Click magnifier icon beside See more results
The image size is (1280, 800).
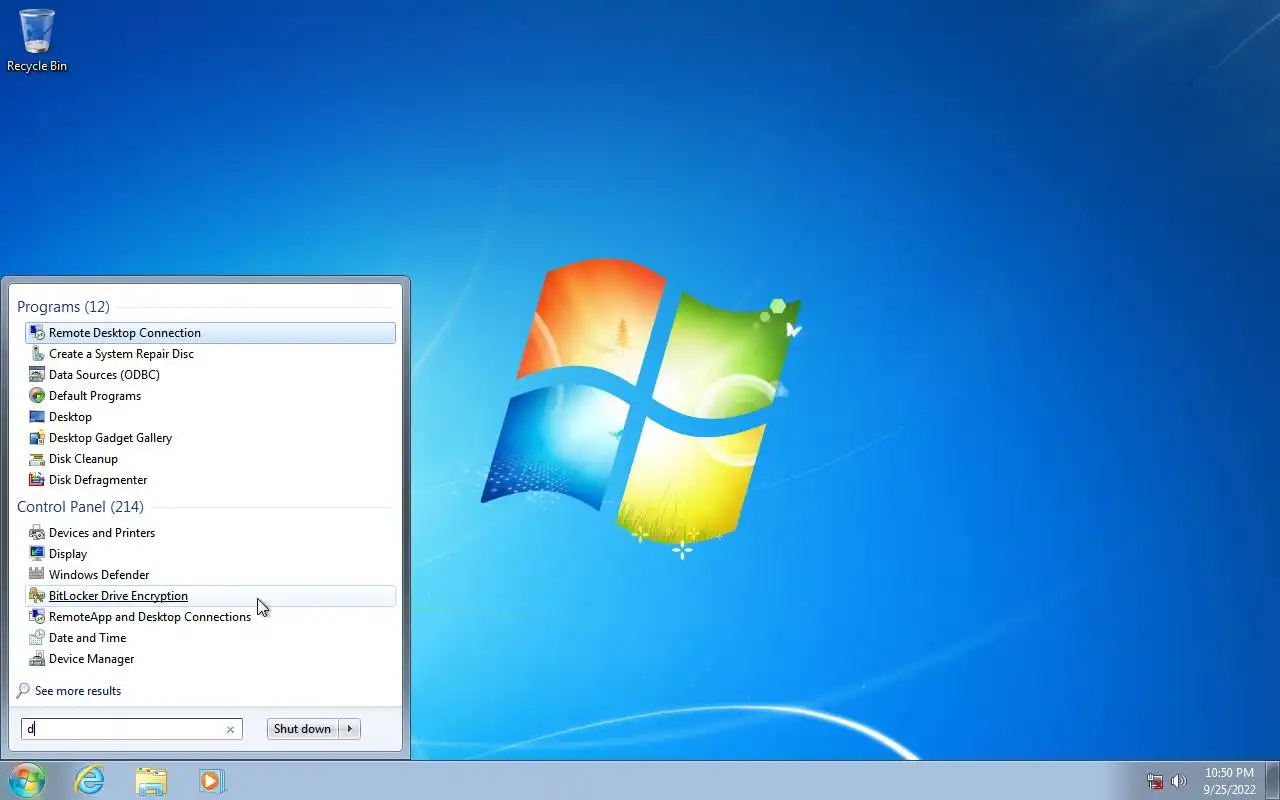click(x=23, y=691)
